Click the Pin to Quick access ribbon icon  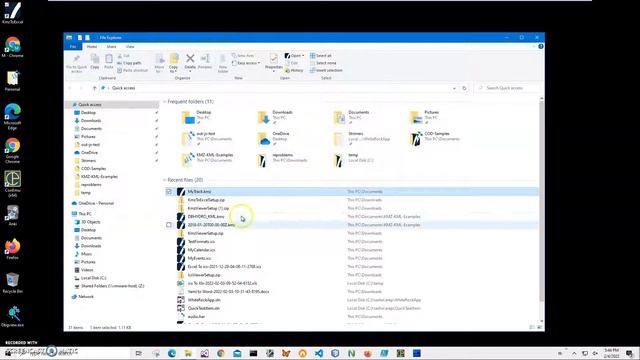coord(76,63)
